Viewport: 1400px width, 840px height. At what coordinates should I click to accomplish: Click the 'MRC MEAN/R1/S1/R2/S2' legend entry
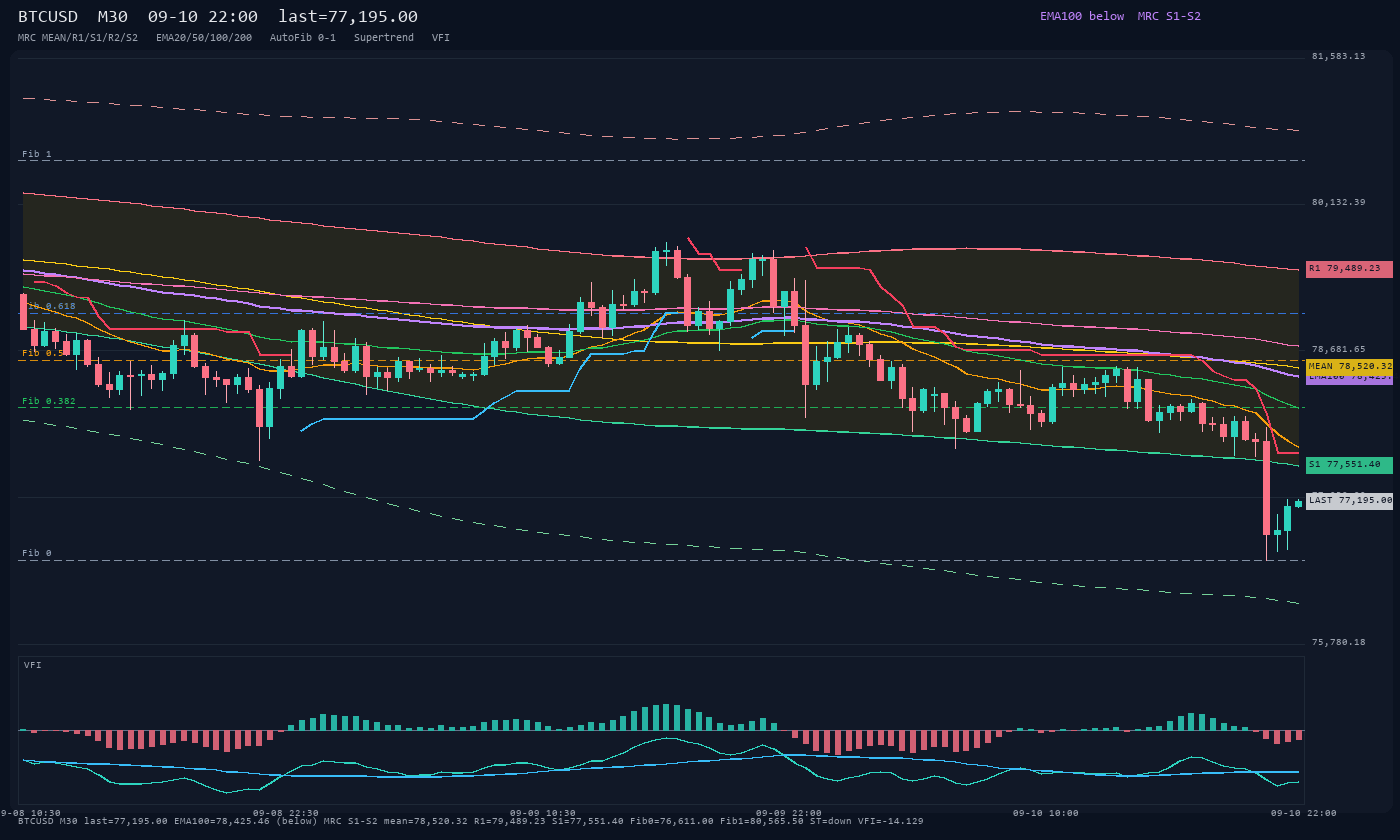pyautogui.click(x=78, y=38)
